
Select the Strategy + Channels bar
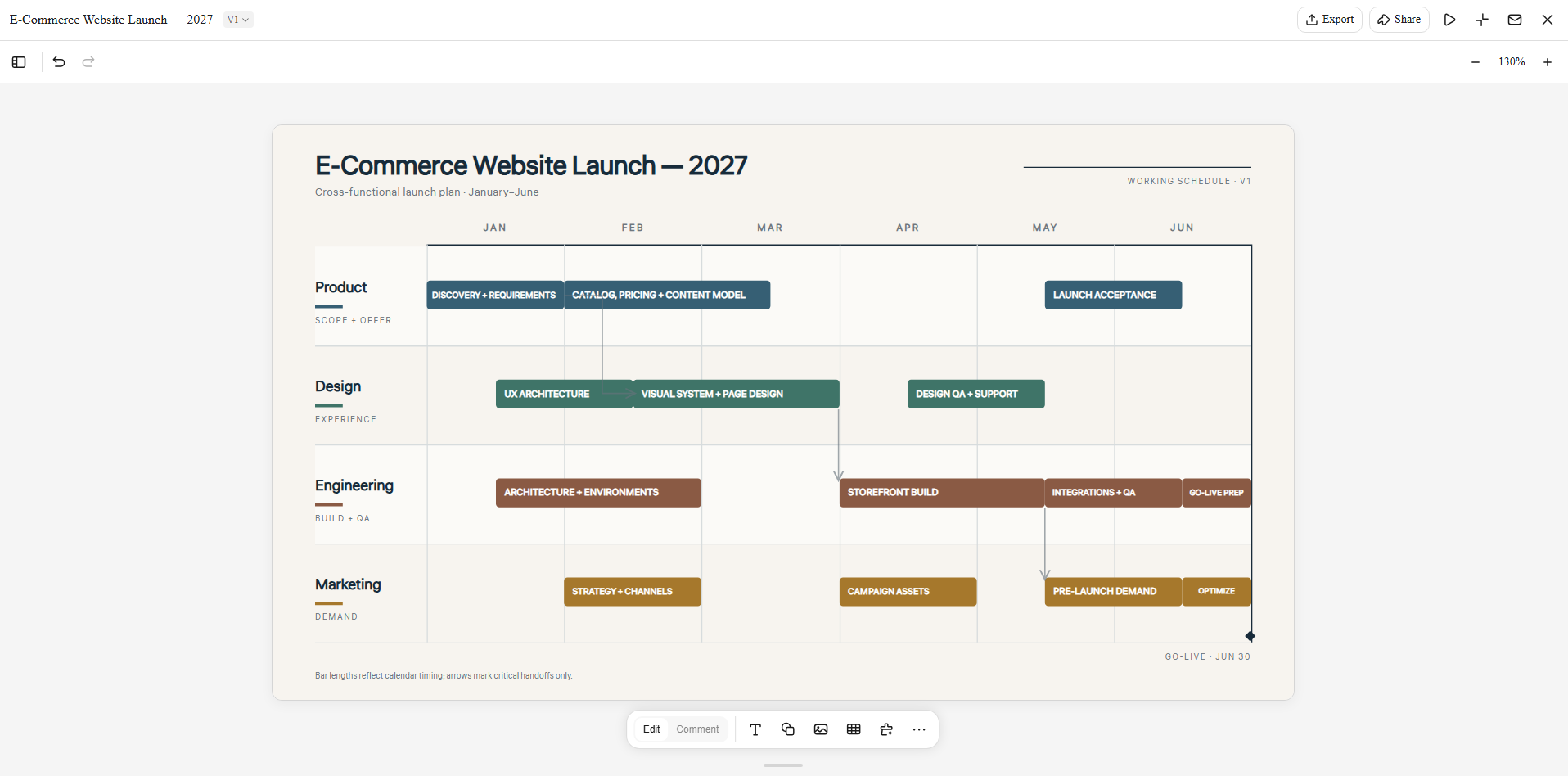pyautogui.click(x=633, y=592)
